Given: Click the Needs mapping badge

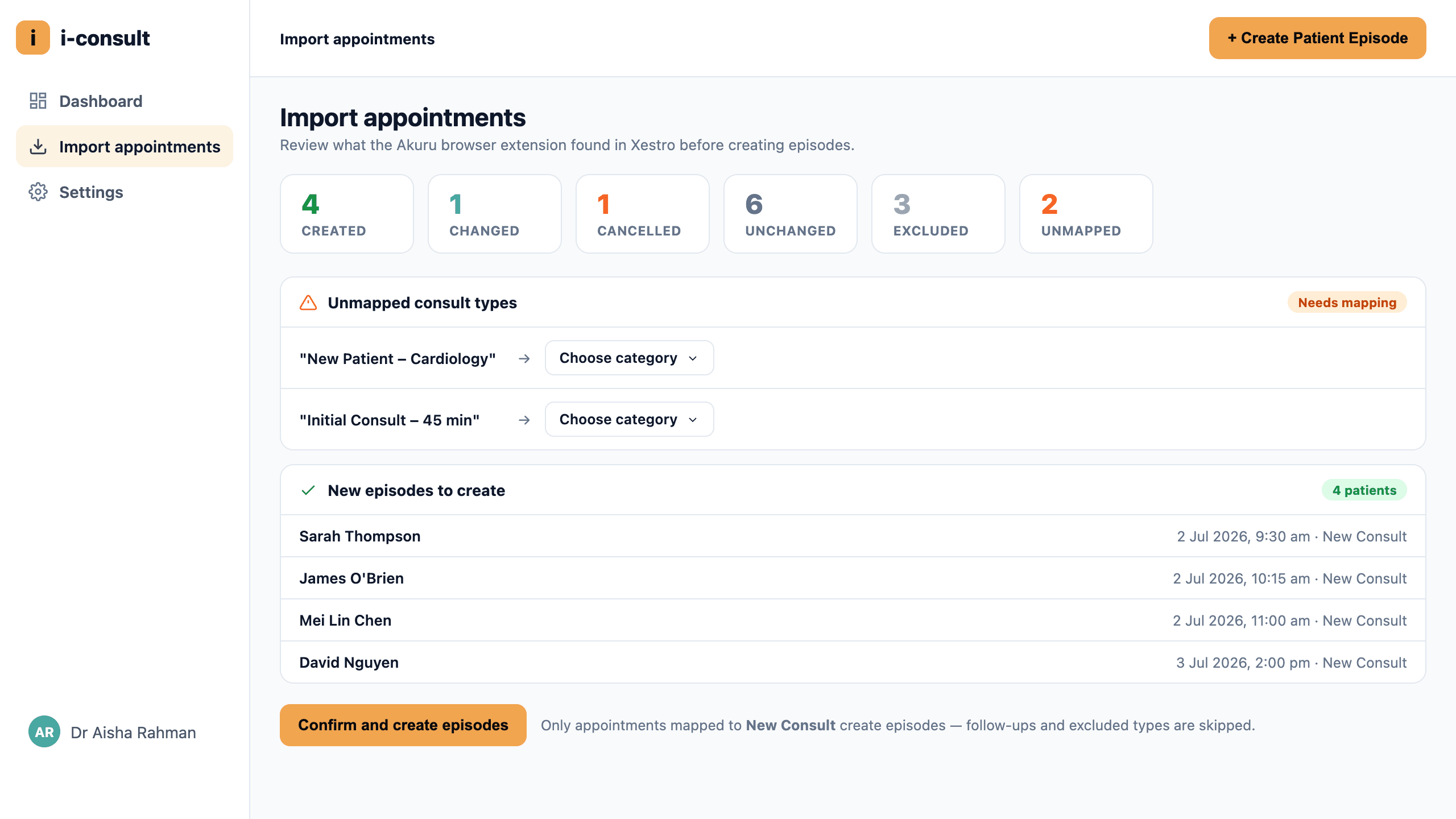Looking at the screenshot, I should click(x=1347, y=303).
